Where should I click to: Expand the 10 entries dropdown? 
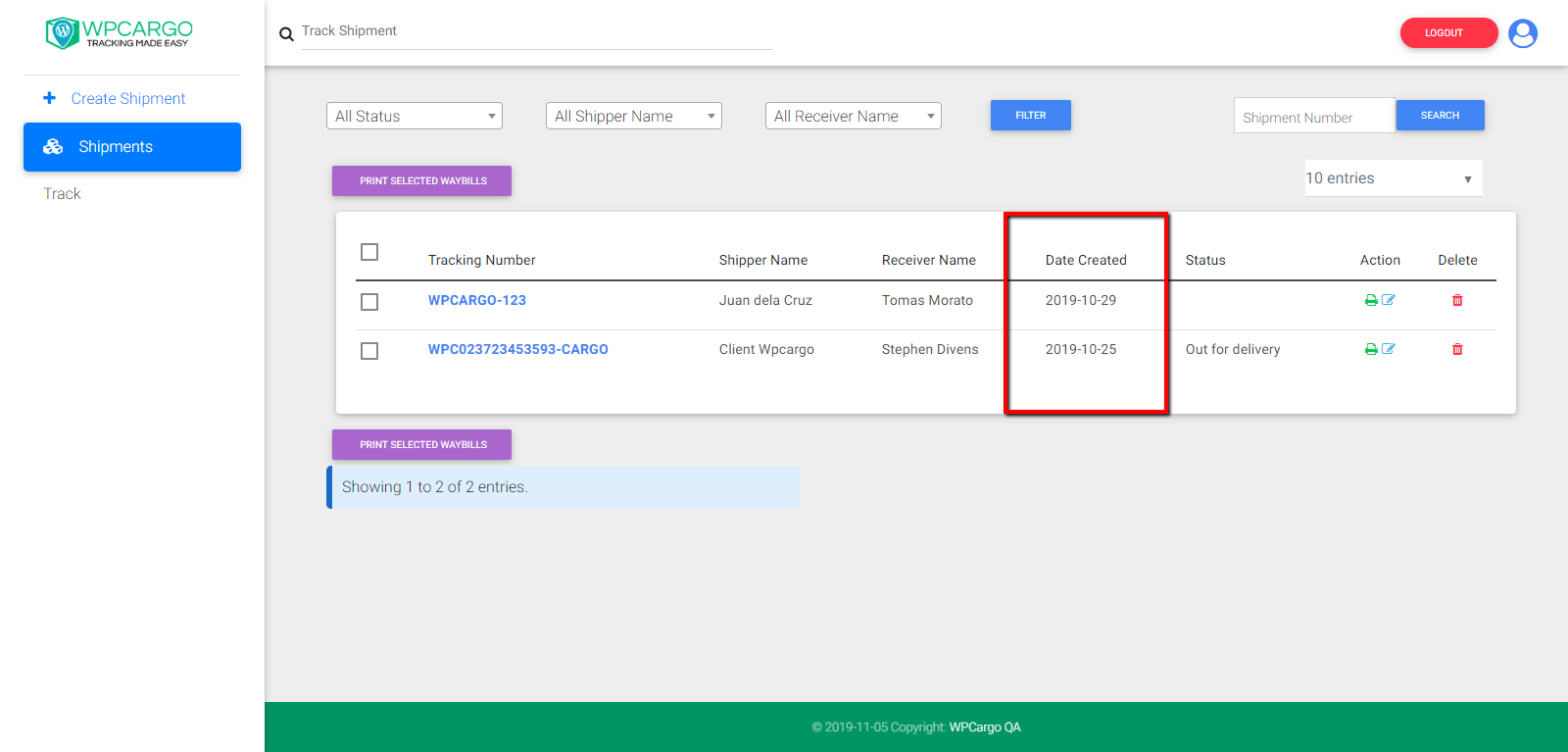[1394, 178]
